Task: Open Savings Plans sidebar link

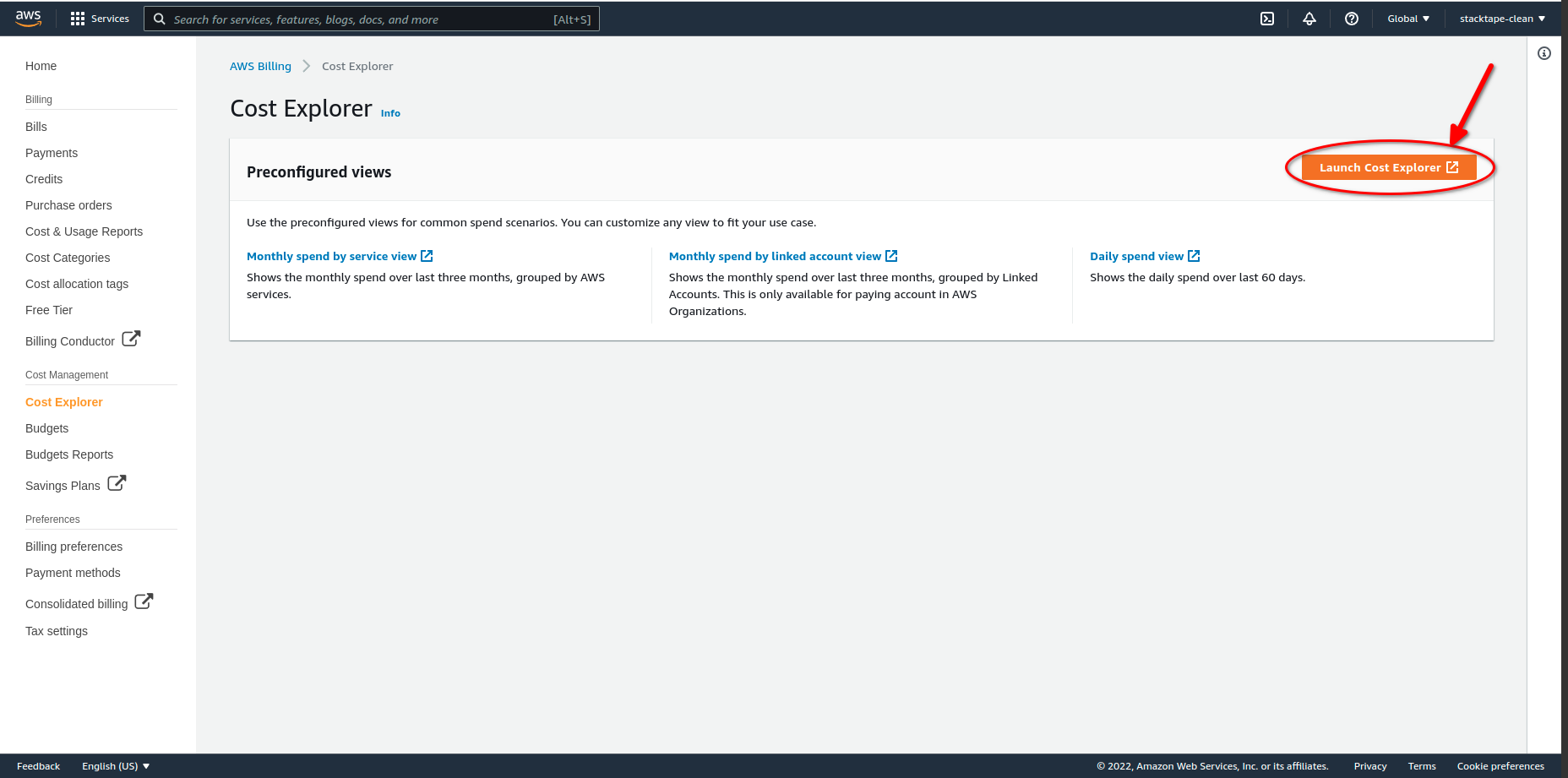Action: pyautogui.click(x=63, y=486)
